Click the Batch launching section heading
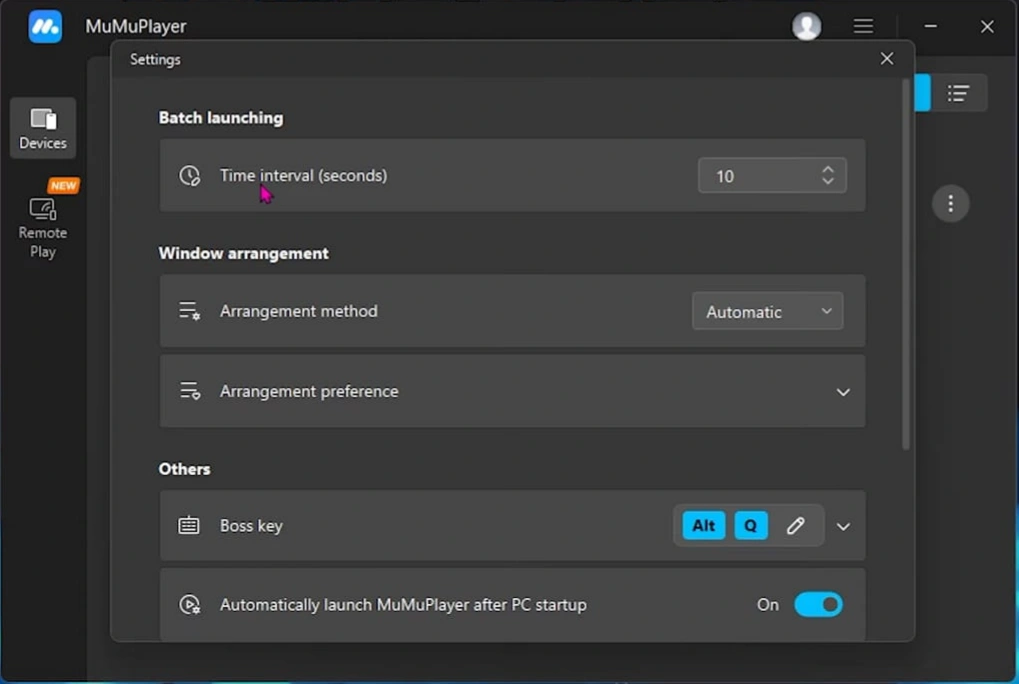Screen dimensions: 1019x684 (x=220, y=117)
